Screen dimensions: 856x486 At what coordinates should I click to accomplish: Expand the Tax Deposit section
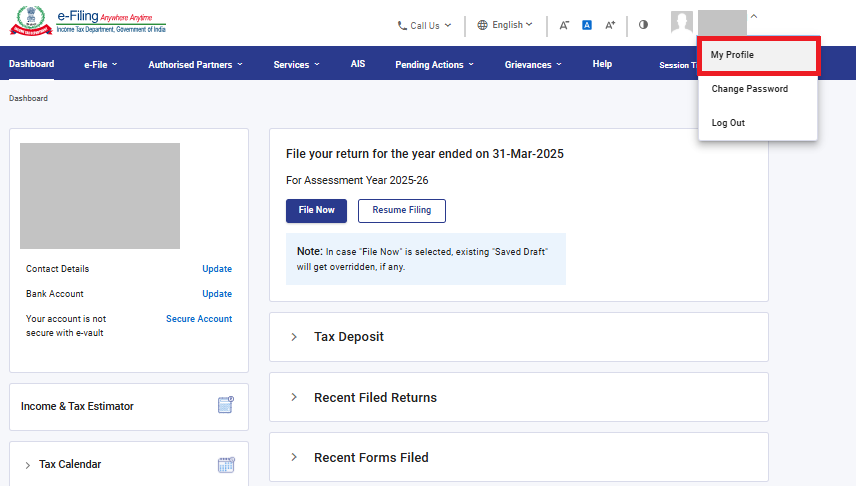pyautogui.click(x=349, y=337)
